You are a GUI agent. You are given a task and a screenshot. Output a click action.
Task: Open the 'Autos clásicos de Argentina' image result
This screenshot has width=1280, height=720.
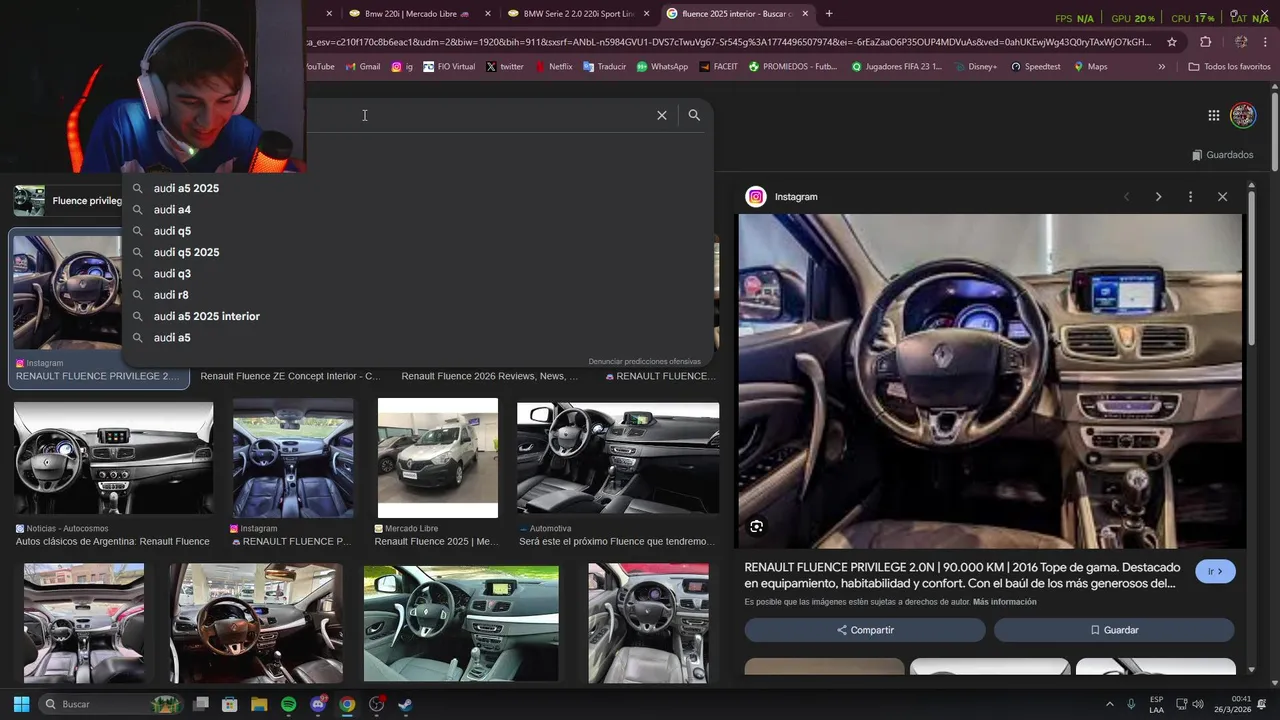tap(113, 458)
